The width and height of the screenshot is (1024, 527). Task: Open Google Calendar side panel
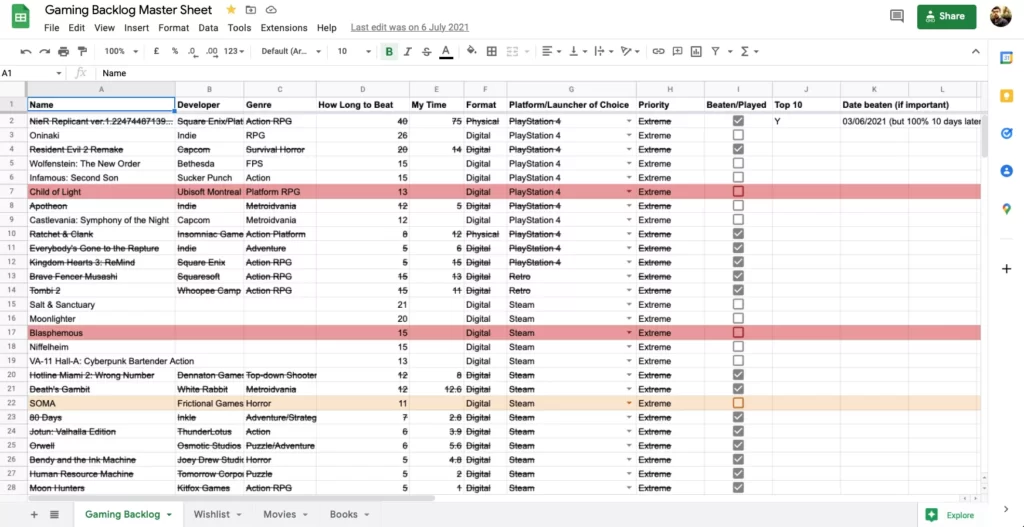point(1006,58)
